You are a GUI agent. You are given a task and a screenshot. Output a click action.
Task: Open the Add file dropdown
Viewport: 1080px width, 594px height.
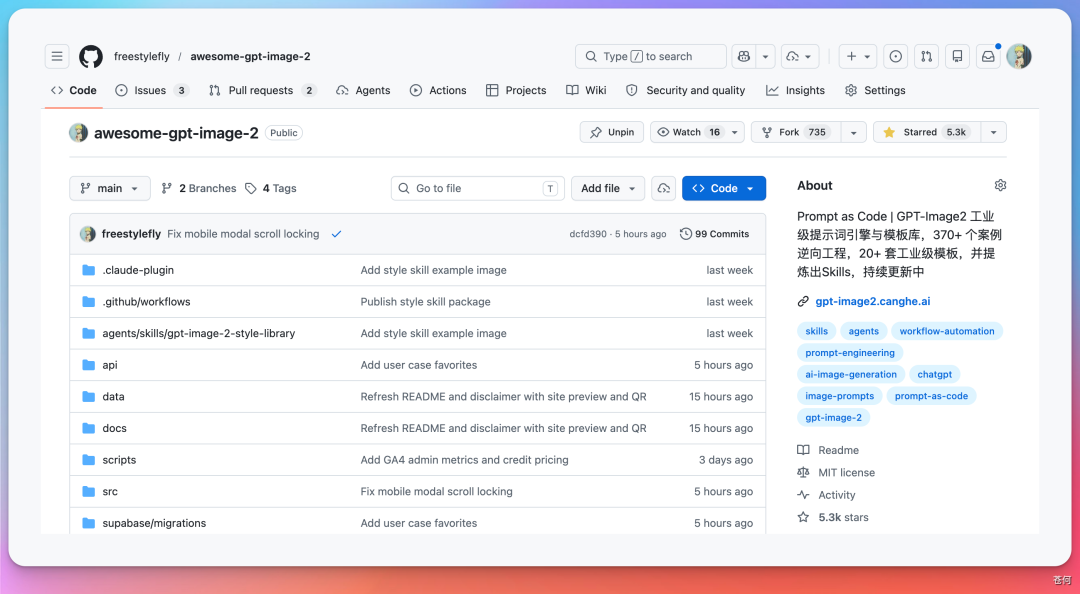click(x=608, y=188)
